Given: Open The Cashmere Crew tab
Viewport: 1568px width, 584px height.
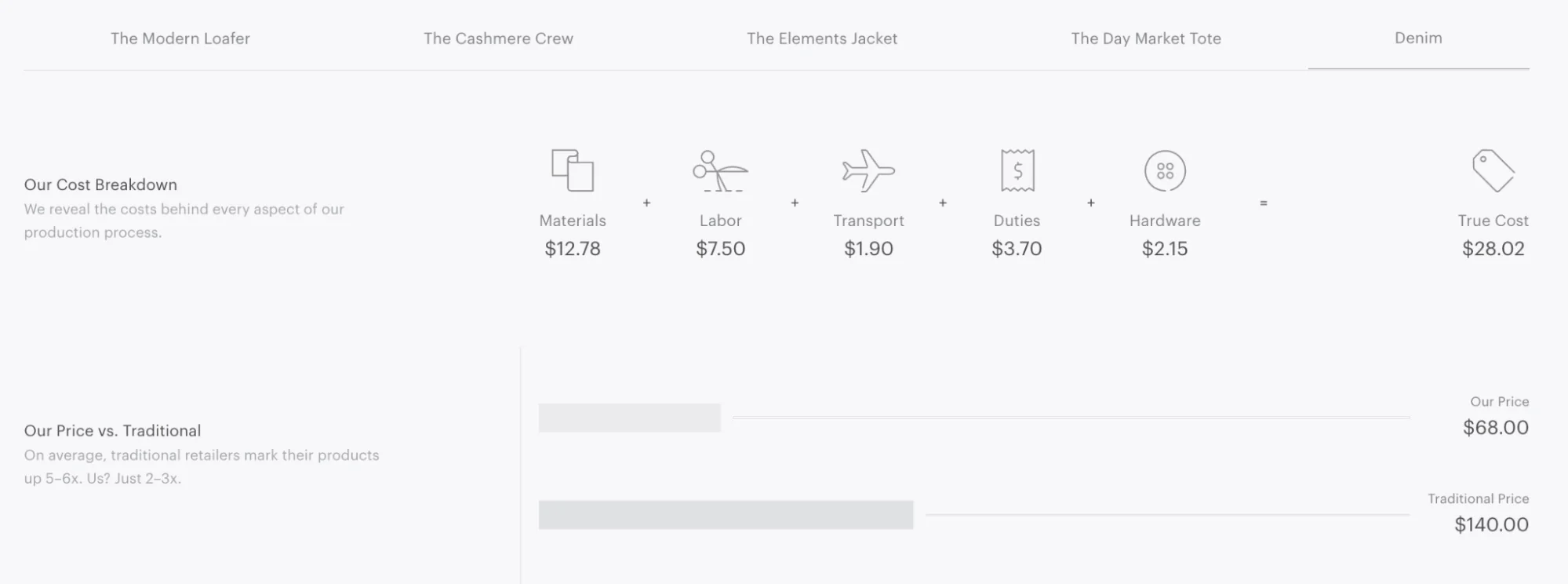Looking at the screenshot, I should [x=498, y=38].
